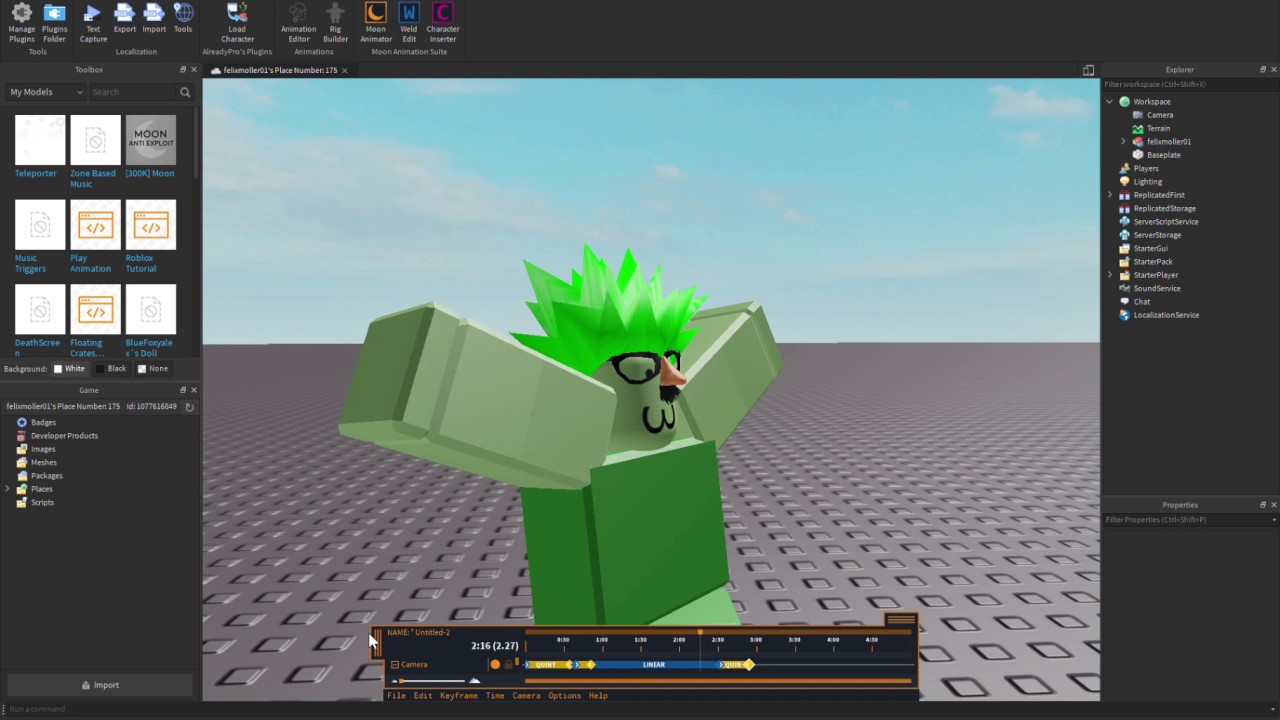The width and height of the screenshot is (1280, 720).
Task: Select the Moon Anti Exploit thumbnail
Action: tap(150, 140)
